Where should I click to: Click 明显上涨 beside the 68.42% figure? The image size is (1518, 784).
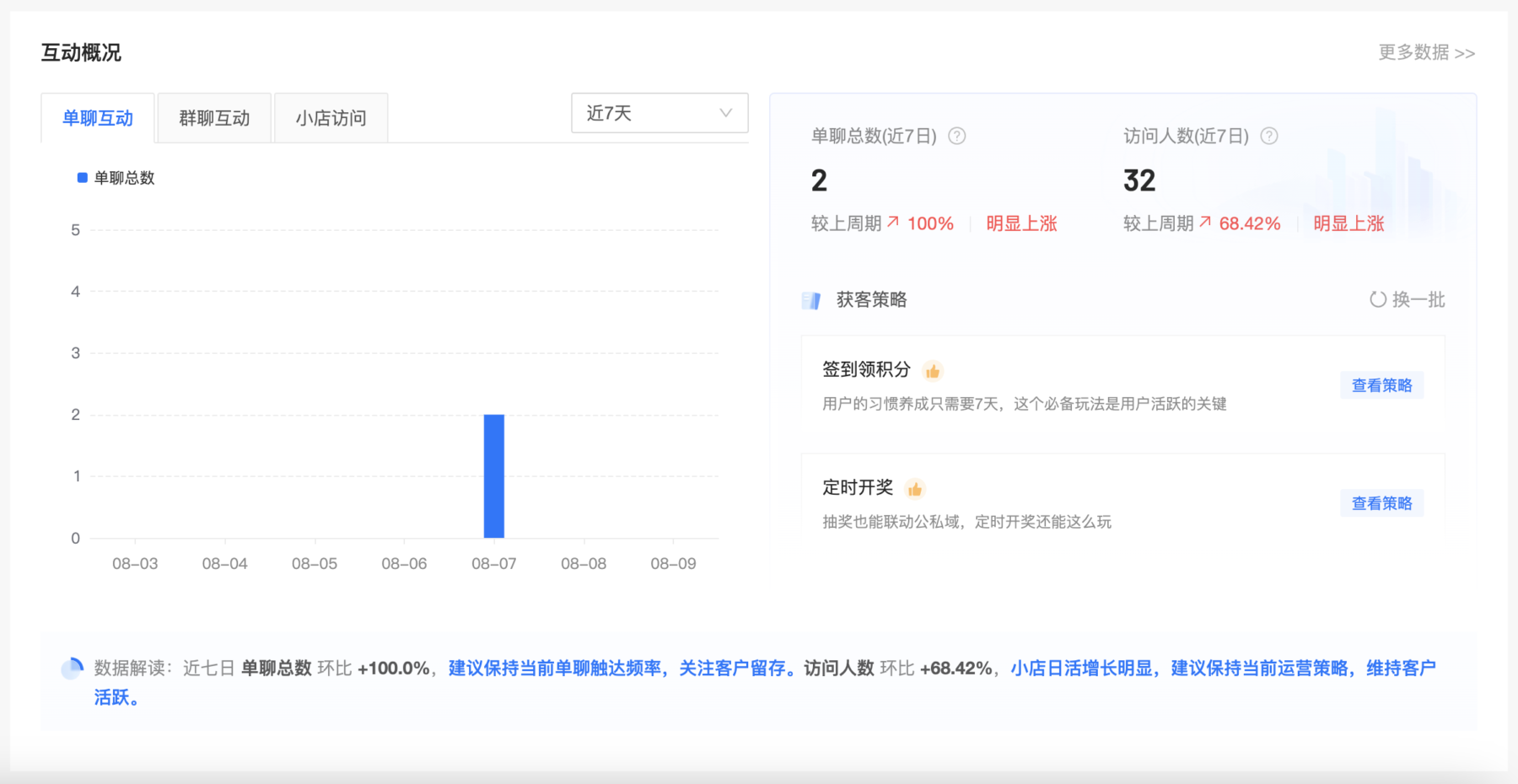1348,223
